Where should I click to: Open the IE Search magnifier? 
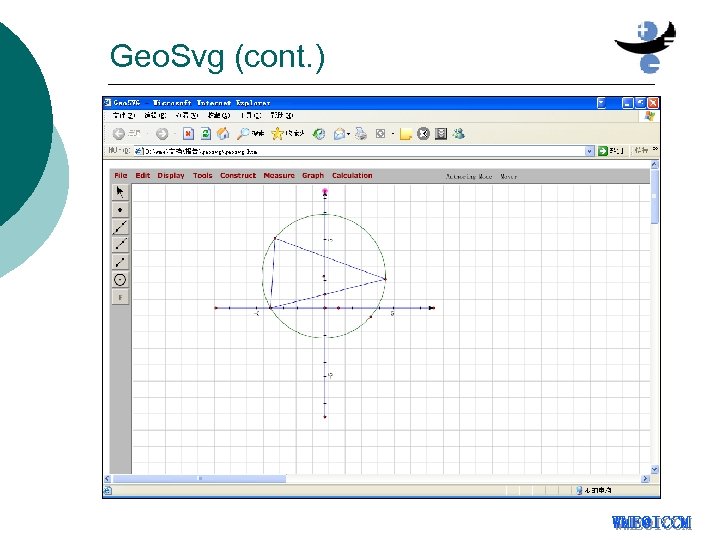[x=243, y=134]
